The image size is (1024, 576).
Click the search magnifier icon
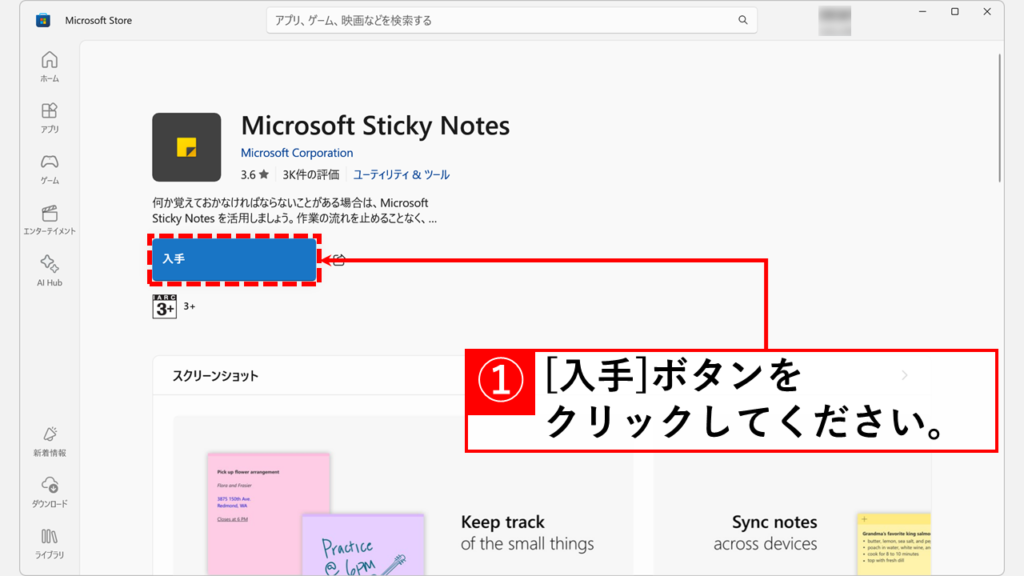coord(743,20)
